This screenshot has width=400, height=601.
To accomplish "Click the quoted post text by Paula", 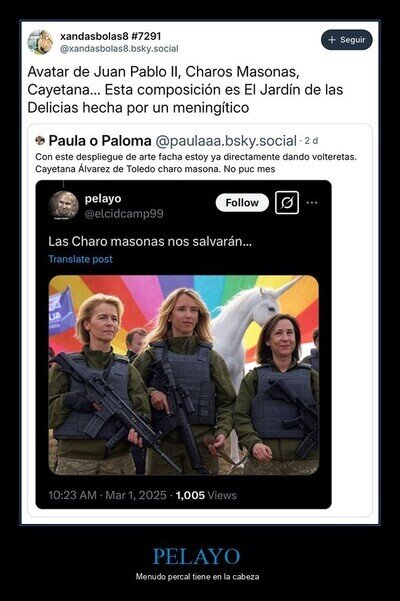I will [x=195, y=163].
